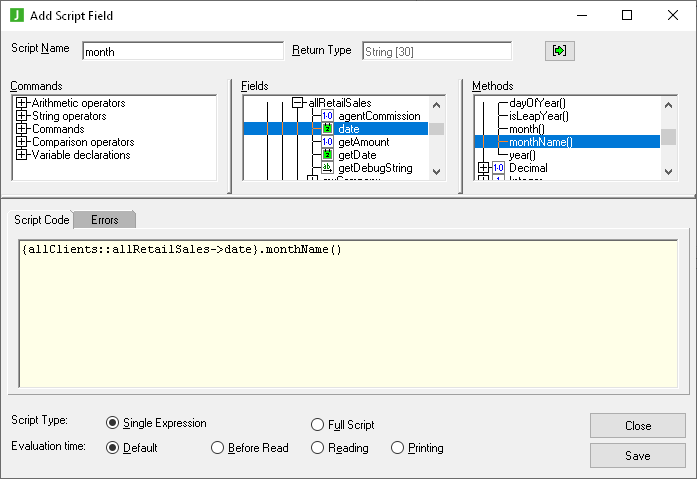Screen dimensions: 697x479
Task: Click the application icon in the title bar
Action: [x=17, y=15]
